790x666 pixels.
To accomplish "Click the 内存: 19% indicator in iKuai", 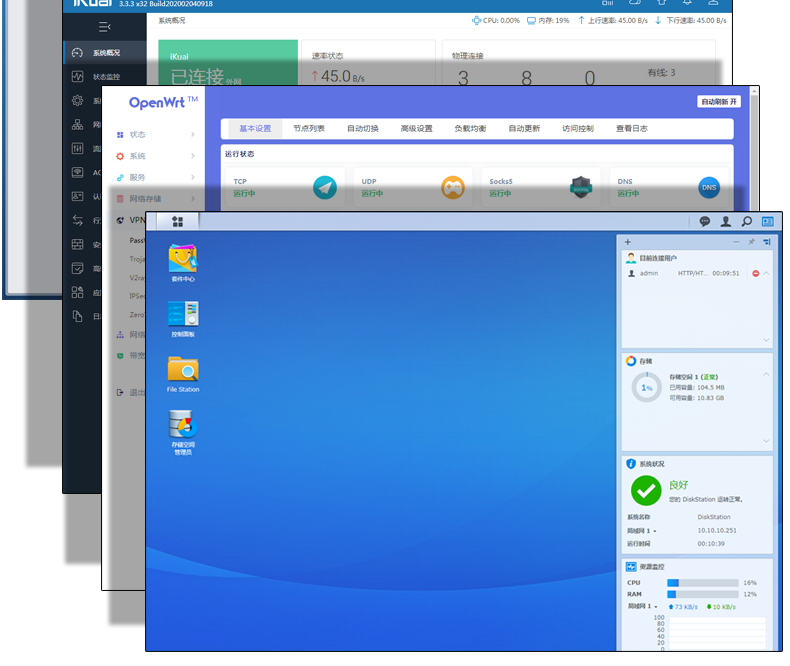I will 548,21.
